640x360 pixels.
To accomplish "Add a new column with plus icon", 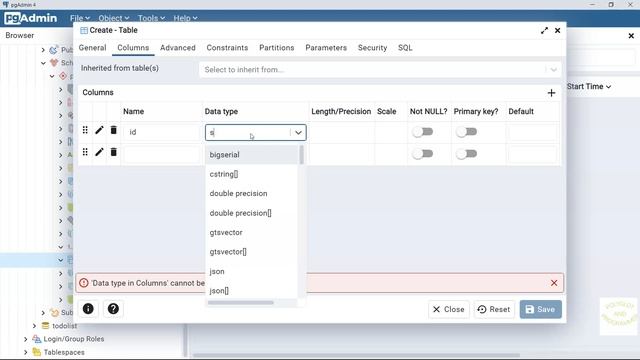I will coord(551,93).
